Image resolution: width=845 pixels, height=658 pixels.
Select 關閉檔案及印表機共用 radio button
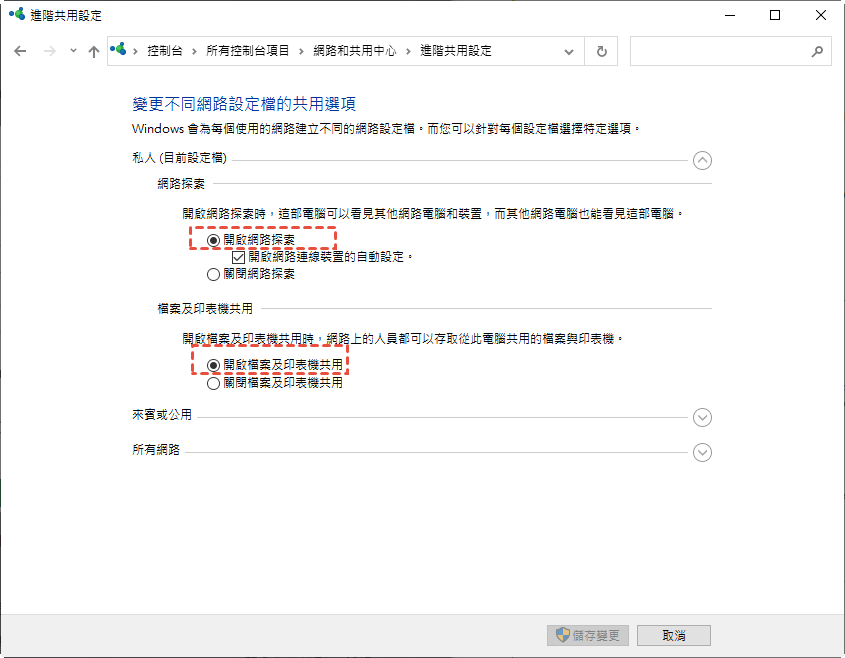click(x=213, y=384)
